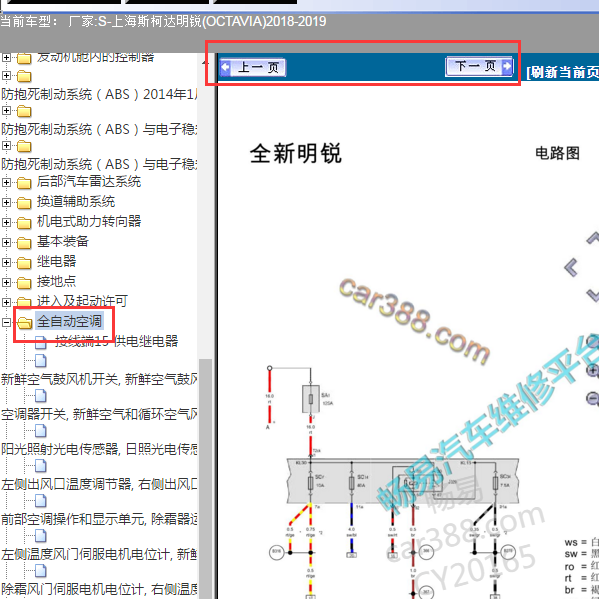
Task: Click the document icon for 新鲜空气鼓风机开关
Action: pos(40,361)
